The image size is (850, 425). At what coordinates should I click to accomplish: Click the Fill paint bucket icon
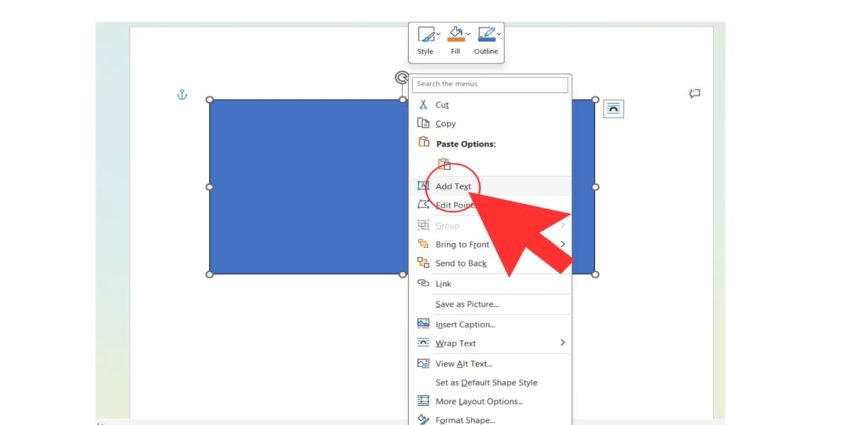(454, 35)
